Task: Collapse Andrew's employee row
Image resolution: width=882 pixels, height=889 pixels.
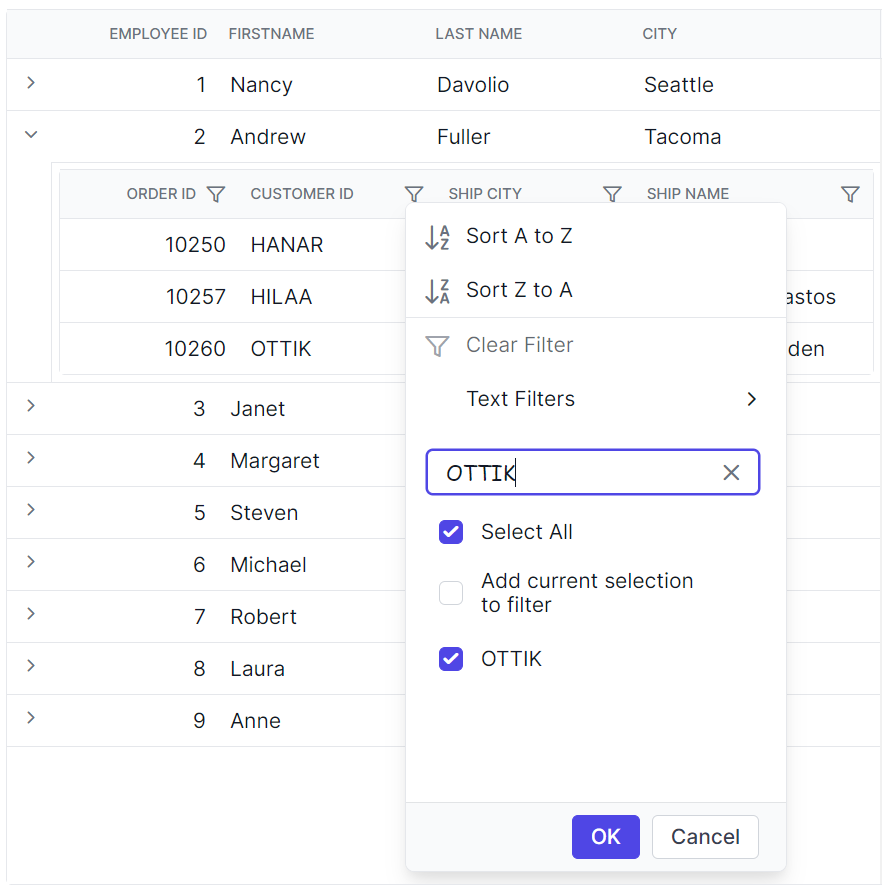Action: pyautogui.click(x=31, y=135)
